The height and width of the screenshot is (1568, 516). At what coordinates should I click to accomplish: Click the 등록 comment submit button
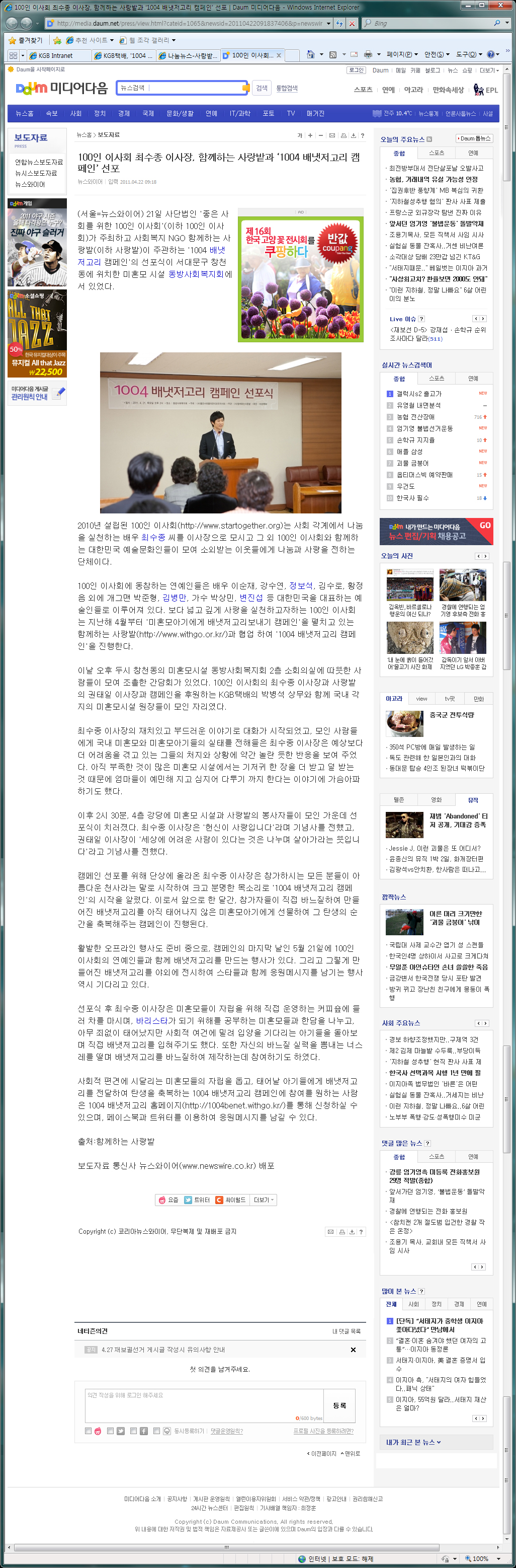(339, 1405)
